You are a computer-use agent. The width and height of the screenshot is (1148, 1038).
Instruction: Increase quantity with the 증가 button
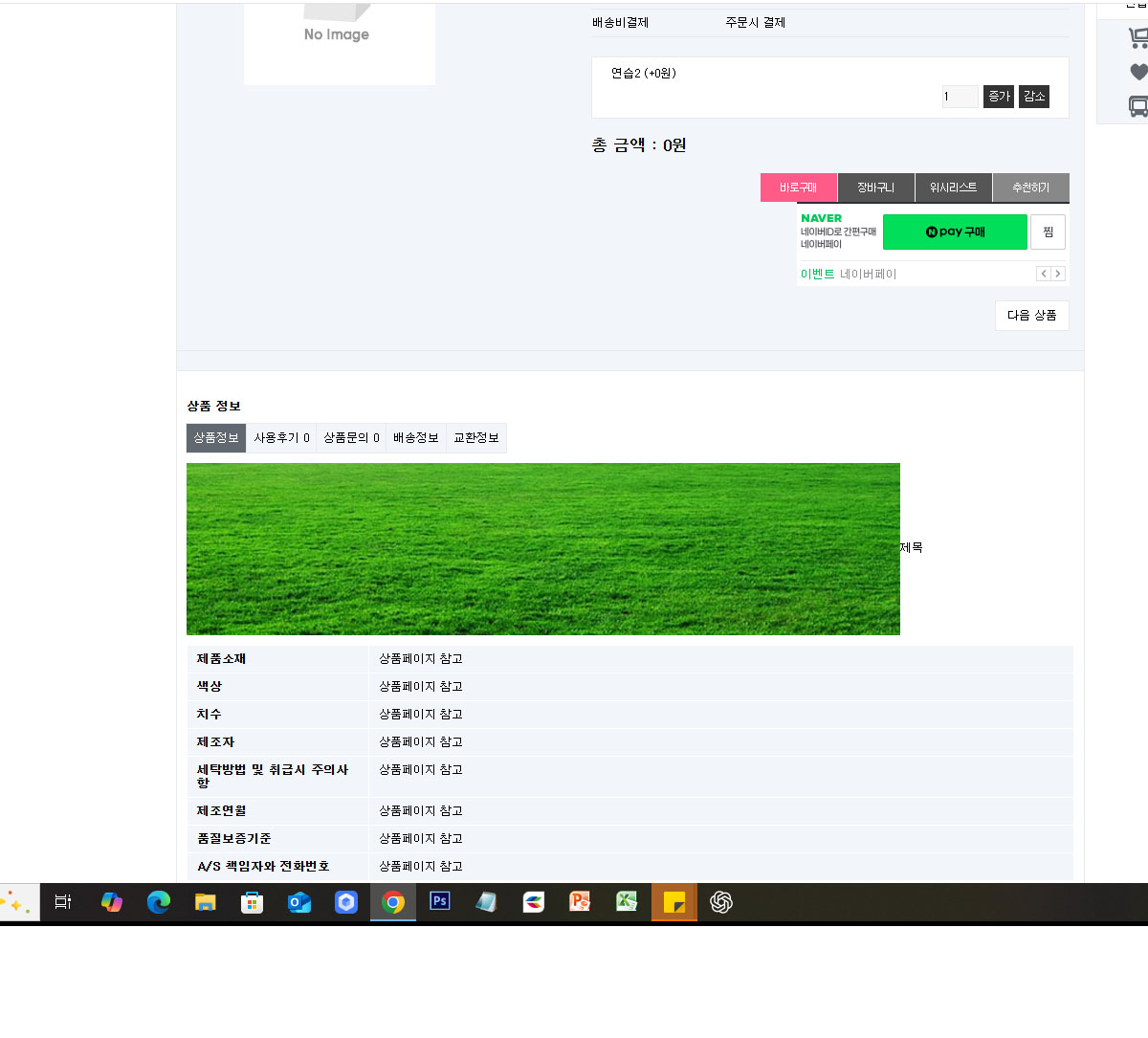[999, 97]
